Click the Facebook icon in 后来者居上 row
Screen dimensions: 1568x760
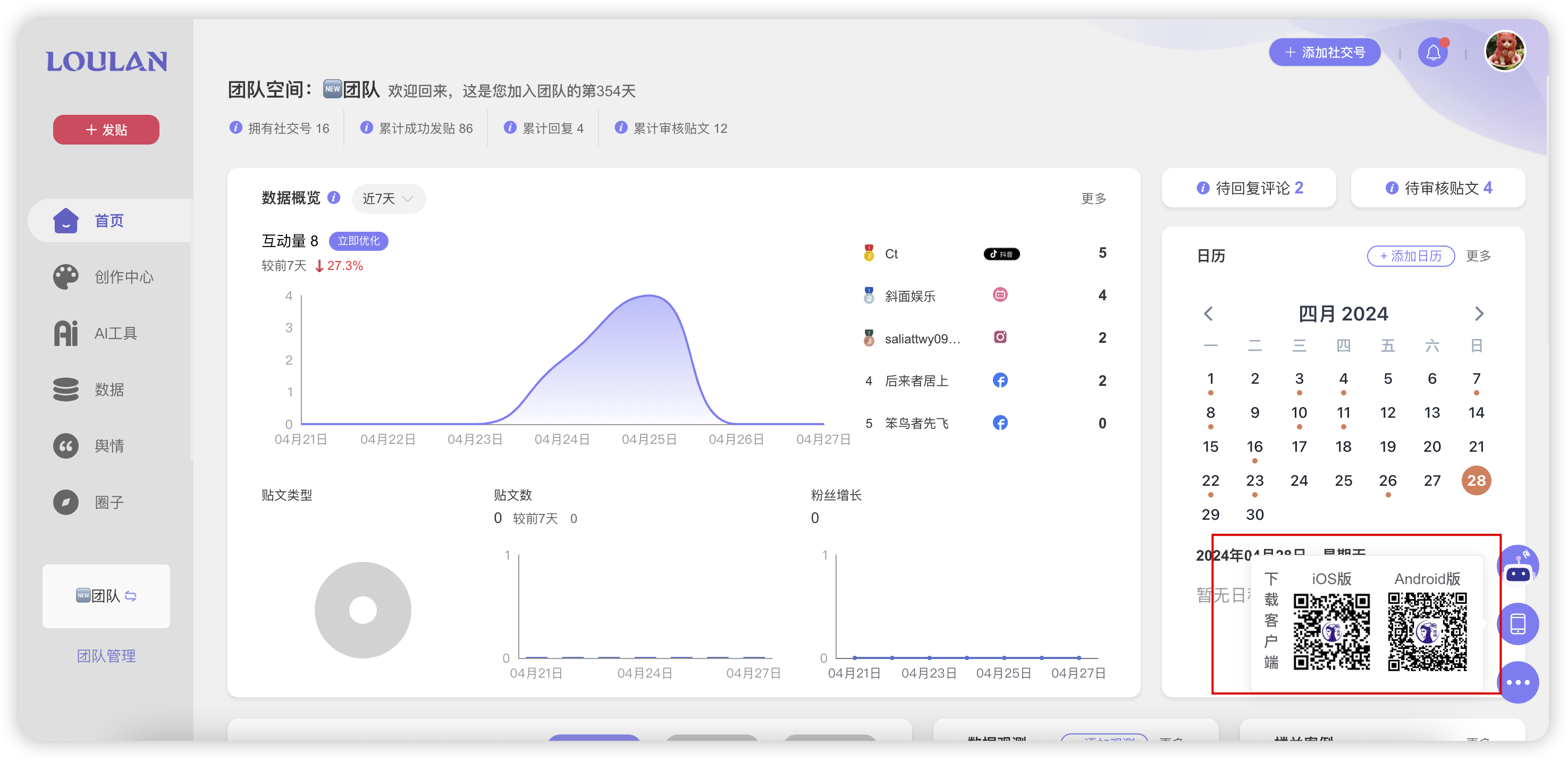point(1000,381)
